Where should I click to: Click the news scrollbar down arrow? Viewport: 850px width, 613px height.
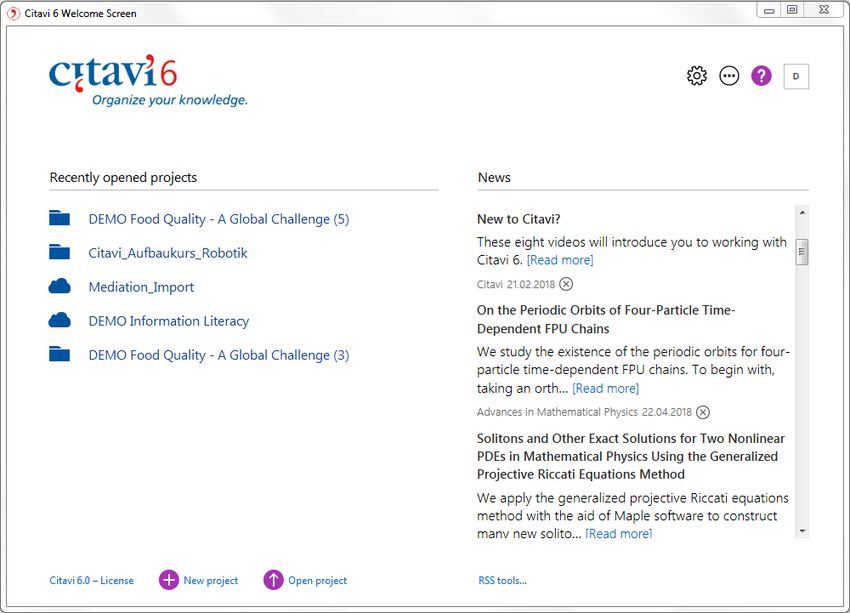[x=802, y=531]
